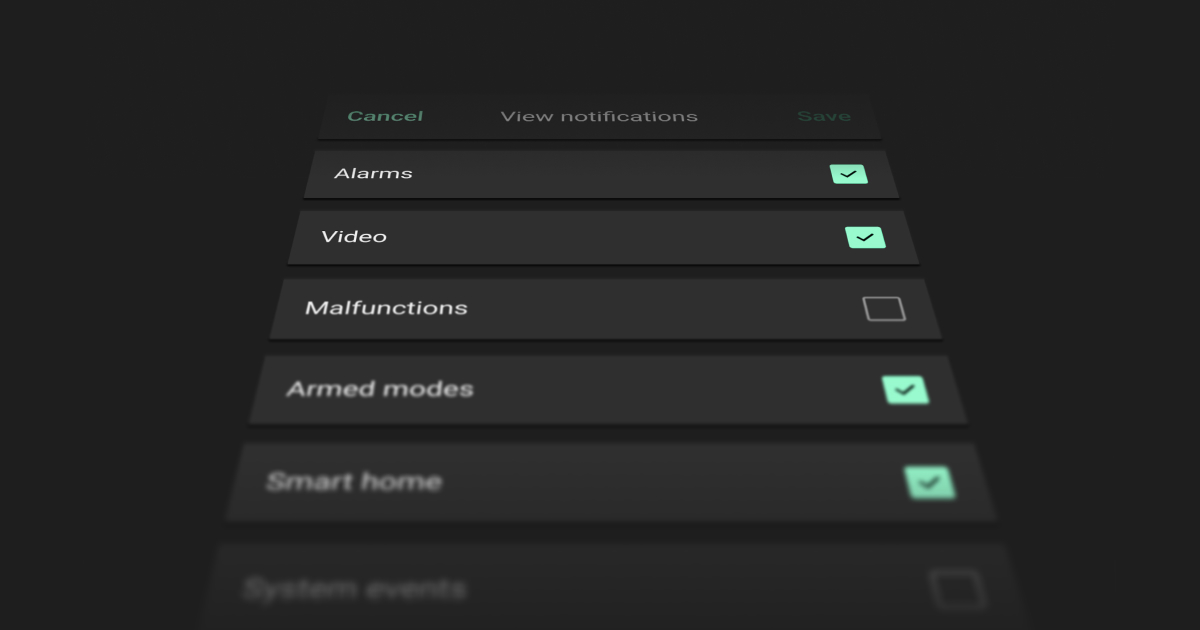The width and height of the screenshot is (1200, 630).
Task: Toggle off the Armed modes checkbox
Action: click(x=905, y=390)
